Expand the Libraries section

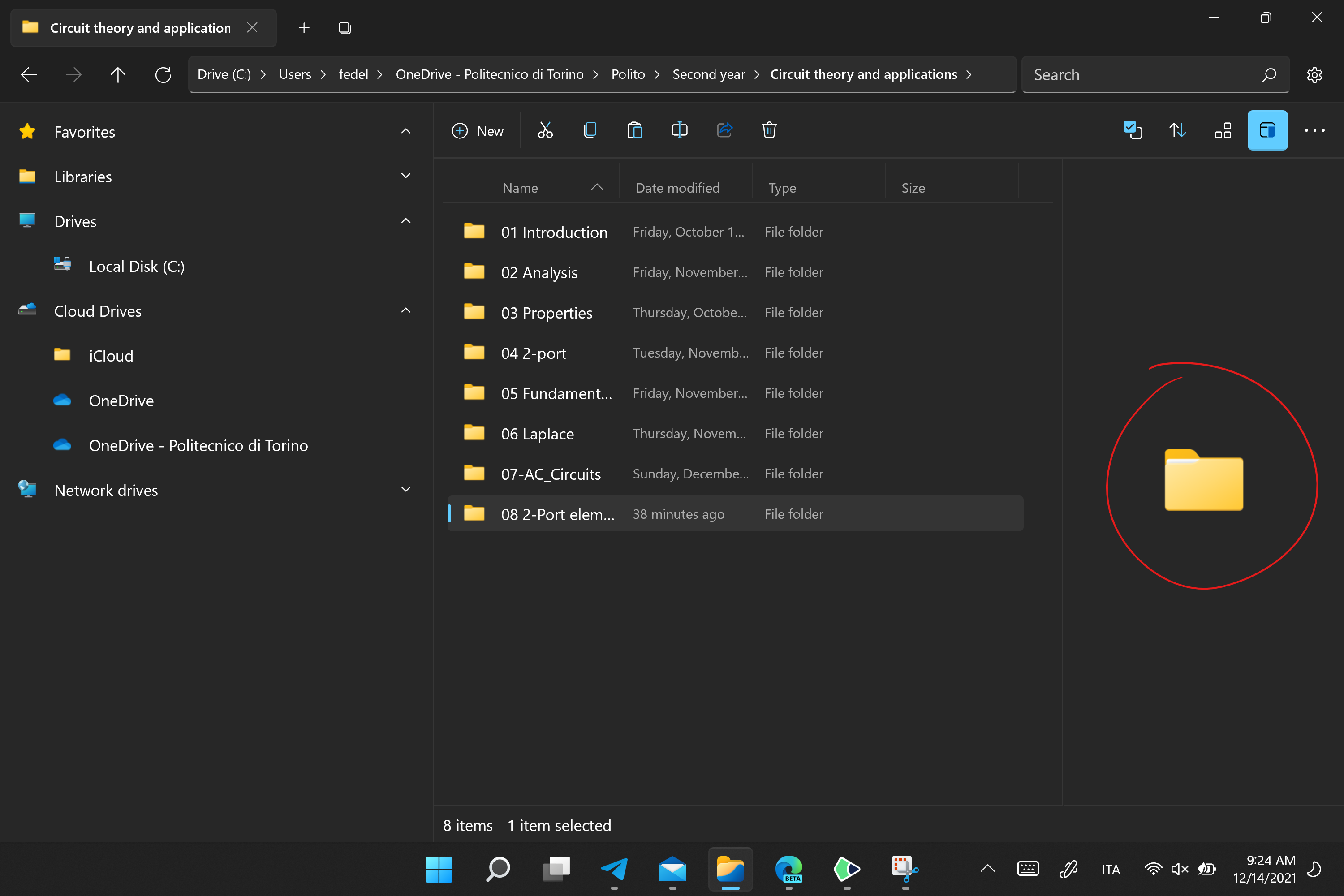tap(406, 176)
